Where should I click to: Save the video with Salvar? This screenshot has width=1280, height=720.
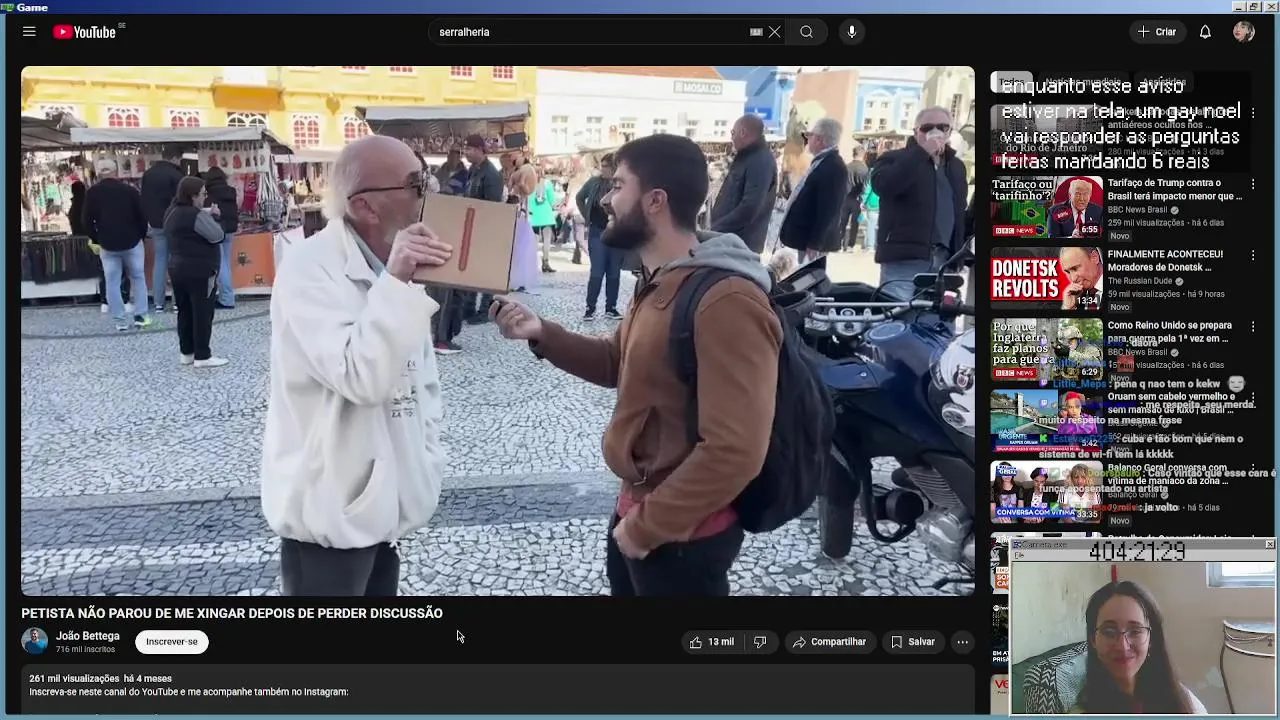coord(912,642)
